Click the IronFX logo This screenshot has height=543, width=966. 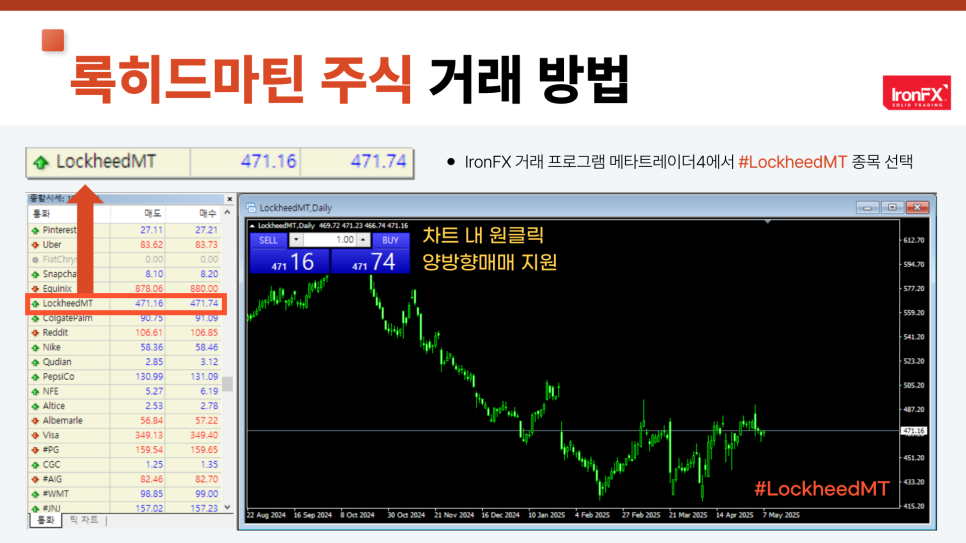pyautogui.click(x=917, y=93)
